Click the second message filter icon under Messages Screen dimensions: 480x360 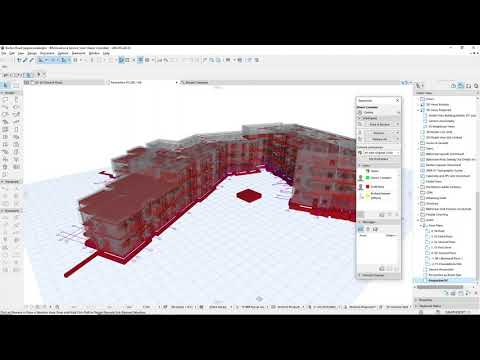(x=368, y=229)
